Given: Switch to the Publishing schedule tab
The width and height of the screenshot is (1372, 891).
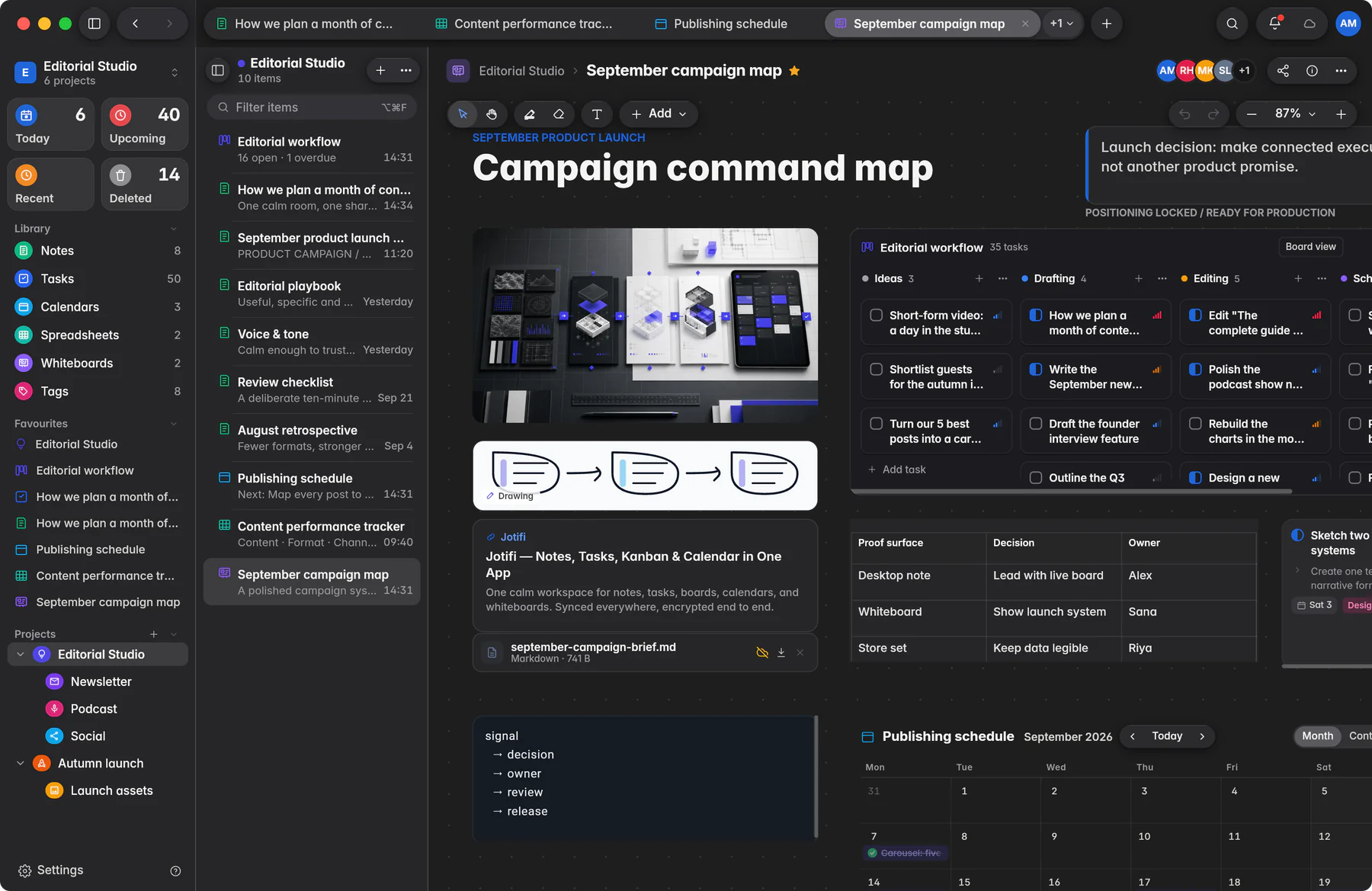Looking at the screenshot, I should [721, 24].
